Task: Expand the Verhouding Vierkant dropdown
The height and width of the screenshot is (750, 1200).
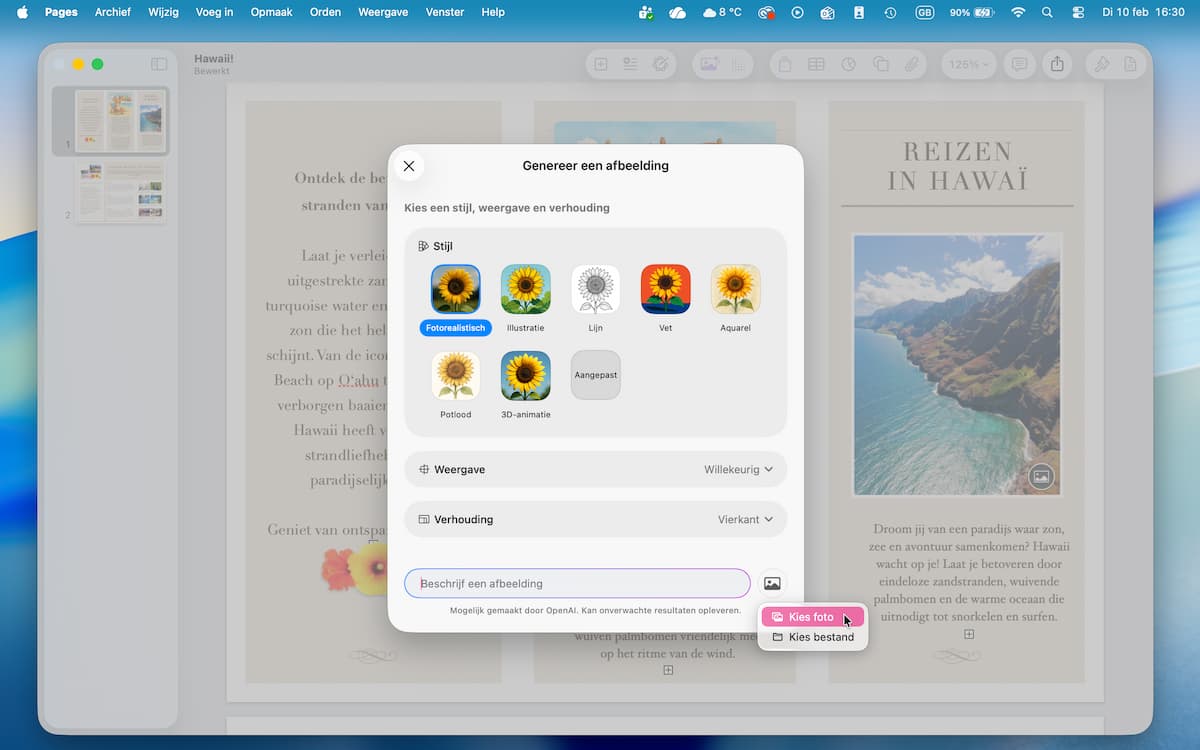Action: 745,519
